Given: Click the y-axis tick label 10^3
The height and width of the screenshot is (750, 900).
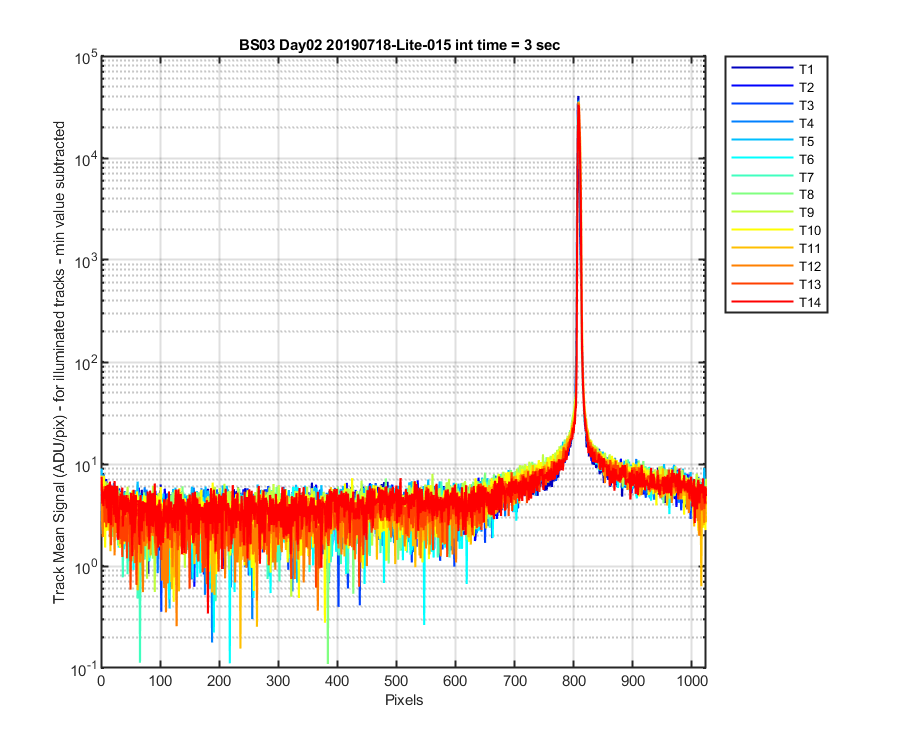Looking at the screenshot, I should pos(86,261).
